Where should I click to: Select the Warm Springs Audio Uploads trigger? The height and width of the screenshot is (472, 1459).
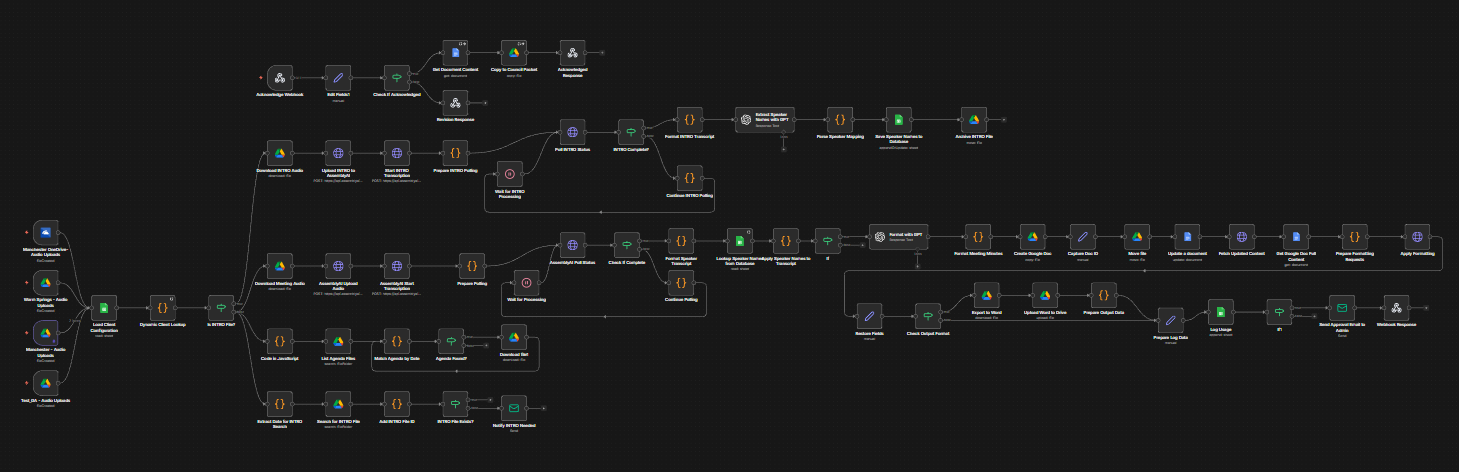[46, 283]
